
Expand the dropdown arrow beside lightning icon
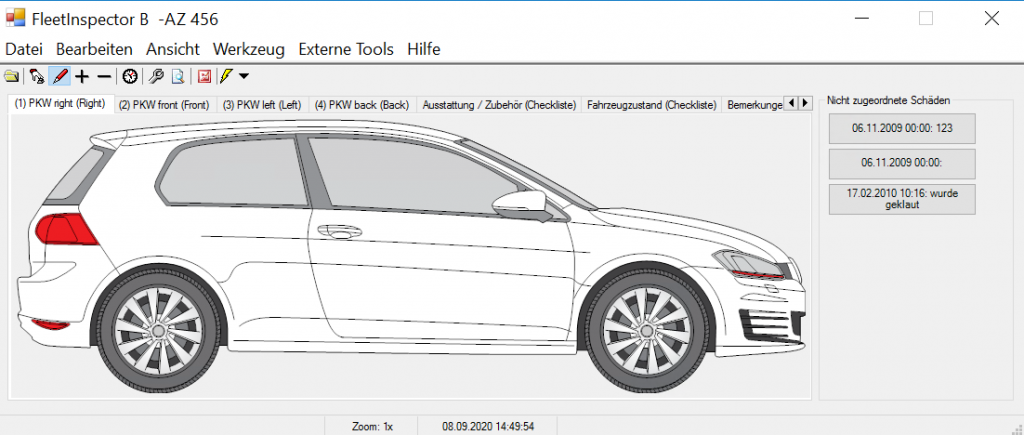click(x=244, y=77)
